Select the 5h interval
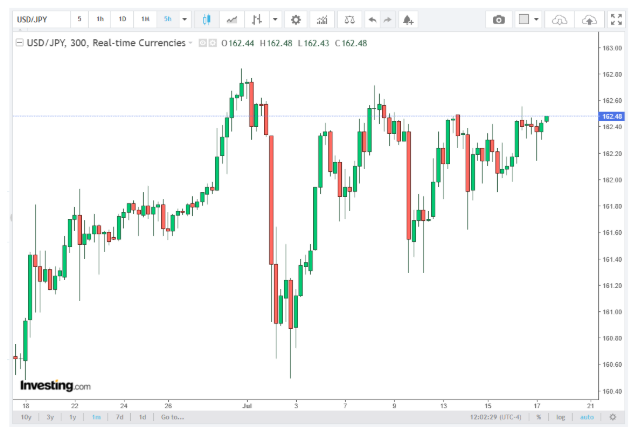 coord(168,19)
